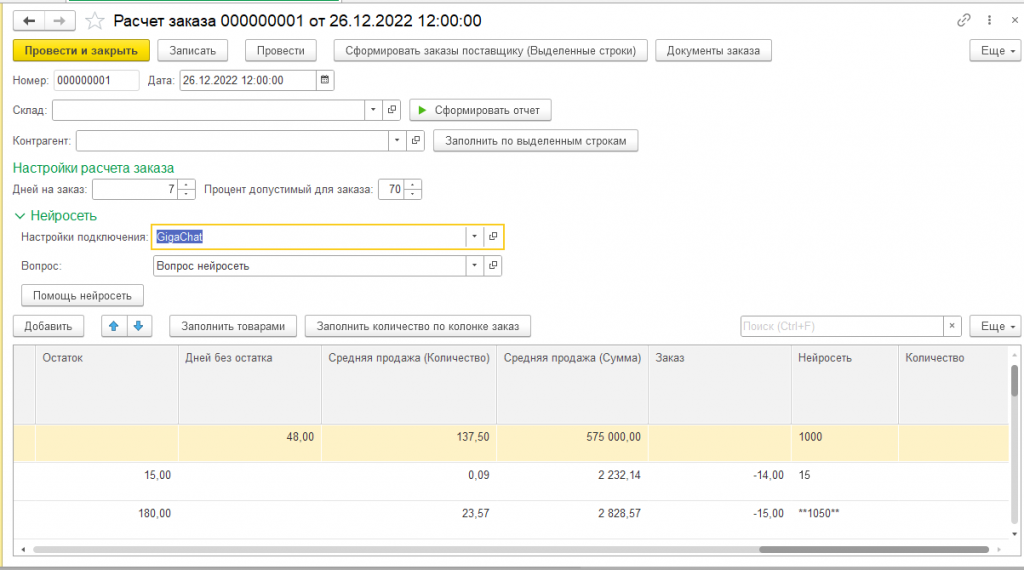Open the three-dot menu in title bar
Screen dimensions: 1024x570
(989, 20)
